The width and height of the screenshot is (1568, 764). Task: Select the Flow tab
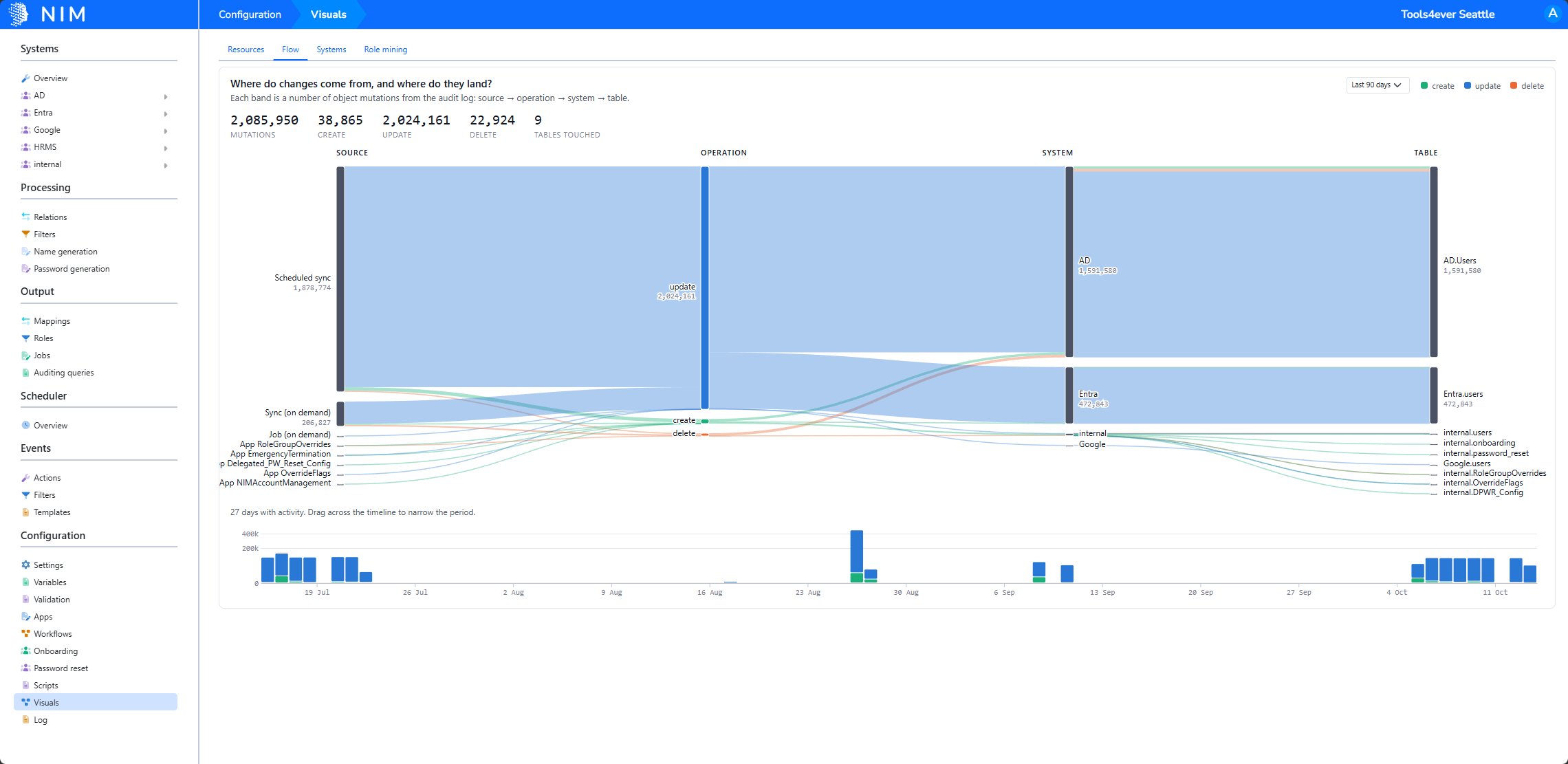tap(290, 50)
